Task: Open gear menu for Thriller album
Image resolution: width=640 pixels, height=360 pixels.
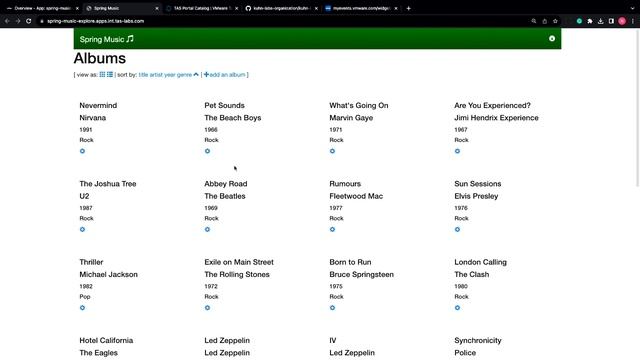Action: coord(82,308)
